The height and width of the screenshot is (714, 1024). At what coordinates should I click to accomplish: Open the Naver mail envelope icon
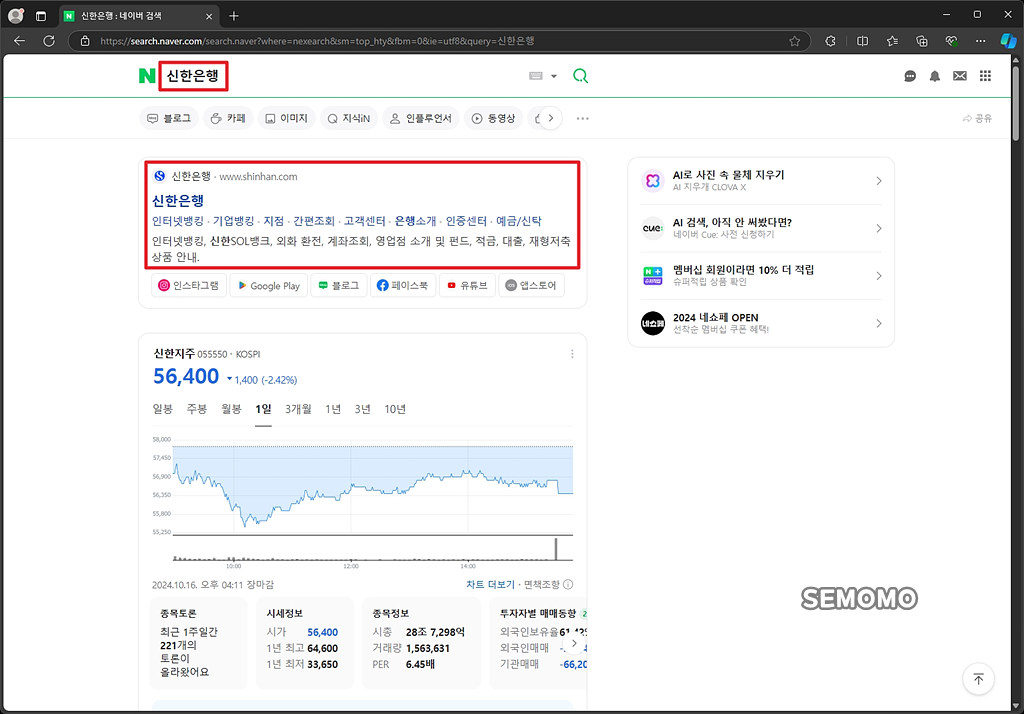[x=959, y=76]
